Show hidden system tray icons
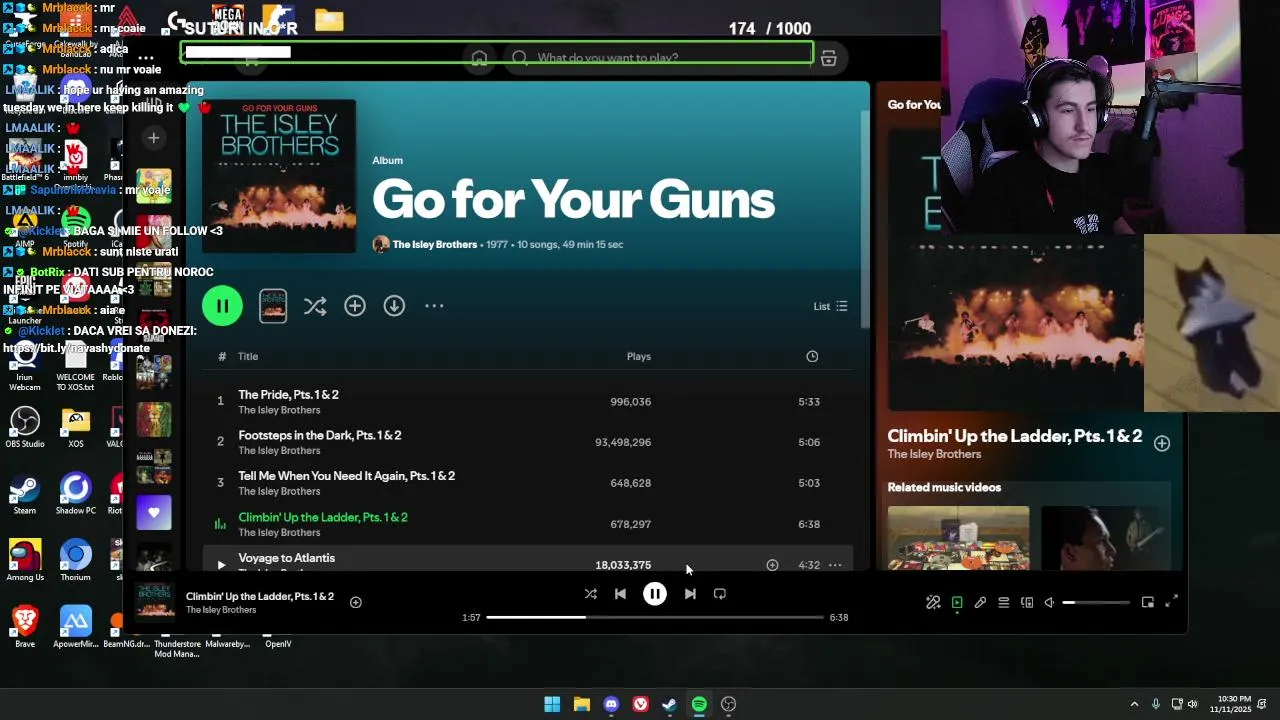The height and width of the screenshot is (720, 1280). (1134, 704)
